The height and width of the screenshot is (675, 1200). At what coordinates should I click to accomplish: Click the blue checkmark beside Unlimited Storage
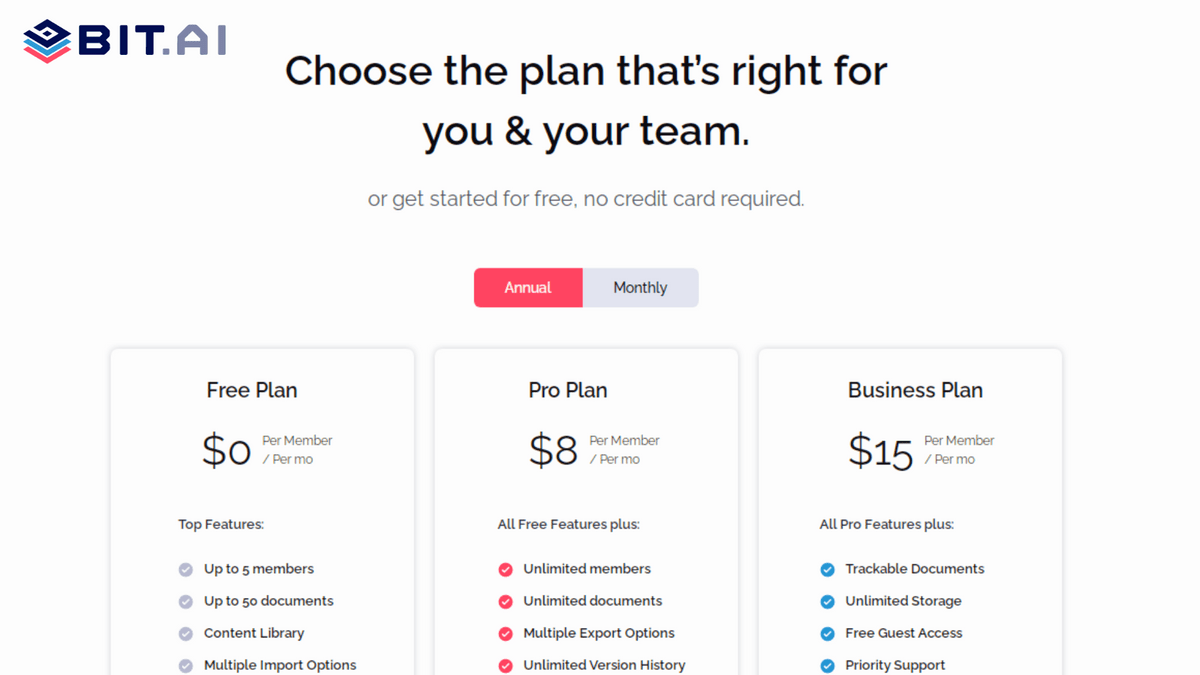[x=827, y=600]
